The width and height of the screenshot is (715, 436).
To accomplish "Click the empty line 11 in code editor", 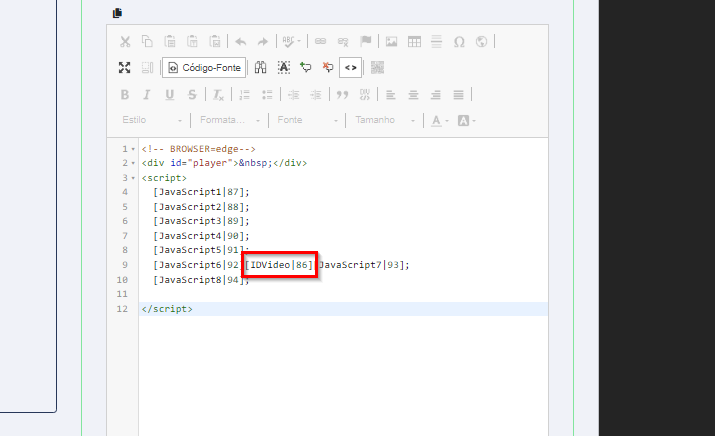I will tap(343, 294).
